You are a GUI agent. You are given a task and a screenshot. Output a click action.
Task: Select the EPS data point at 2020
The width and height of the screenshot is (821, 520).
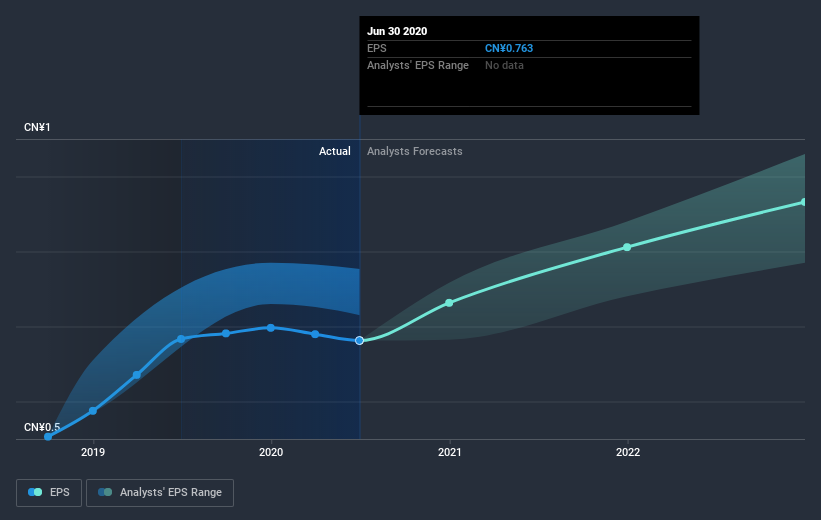point(271,328)
